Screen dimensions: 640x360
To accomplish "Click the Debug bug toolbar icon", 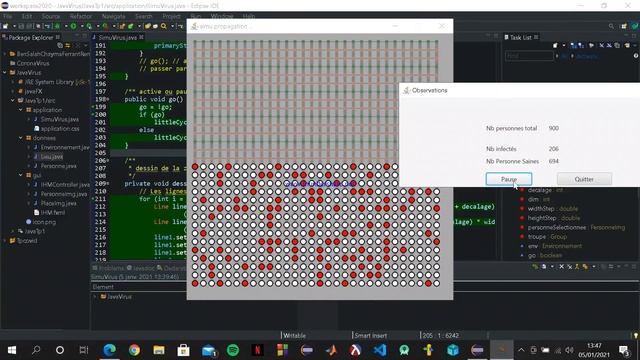I will 57,26.
